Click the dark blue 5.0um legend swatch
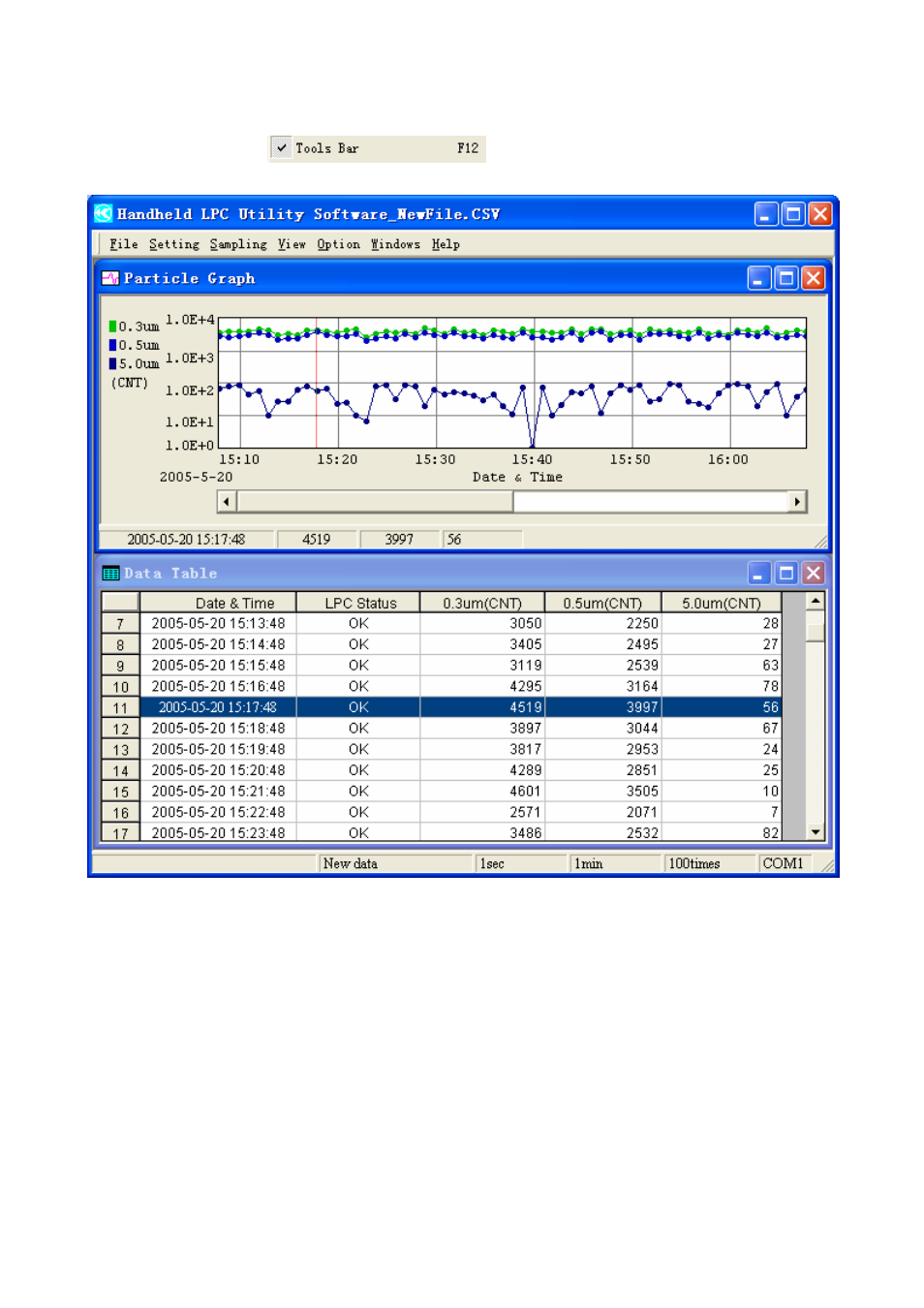 (112, 363)
